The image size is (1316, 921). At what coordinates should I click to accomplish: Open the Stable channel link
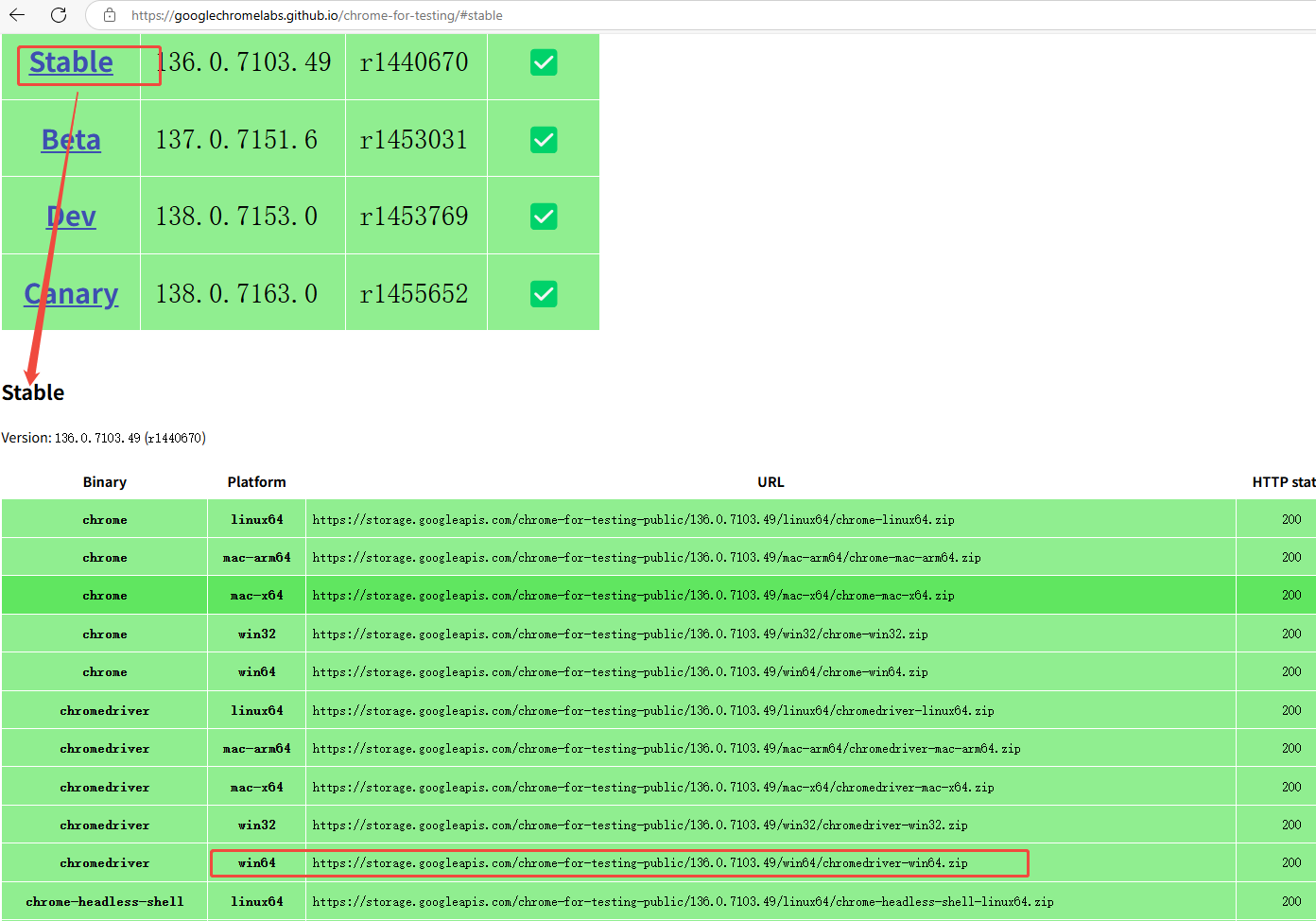[x=70, y=61]
